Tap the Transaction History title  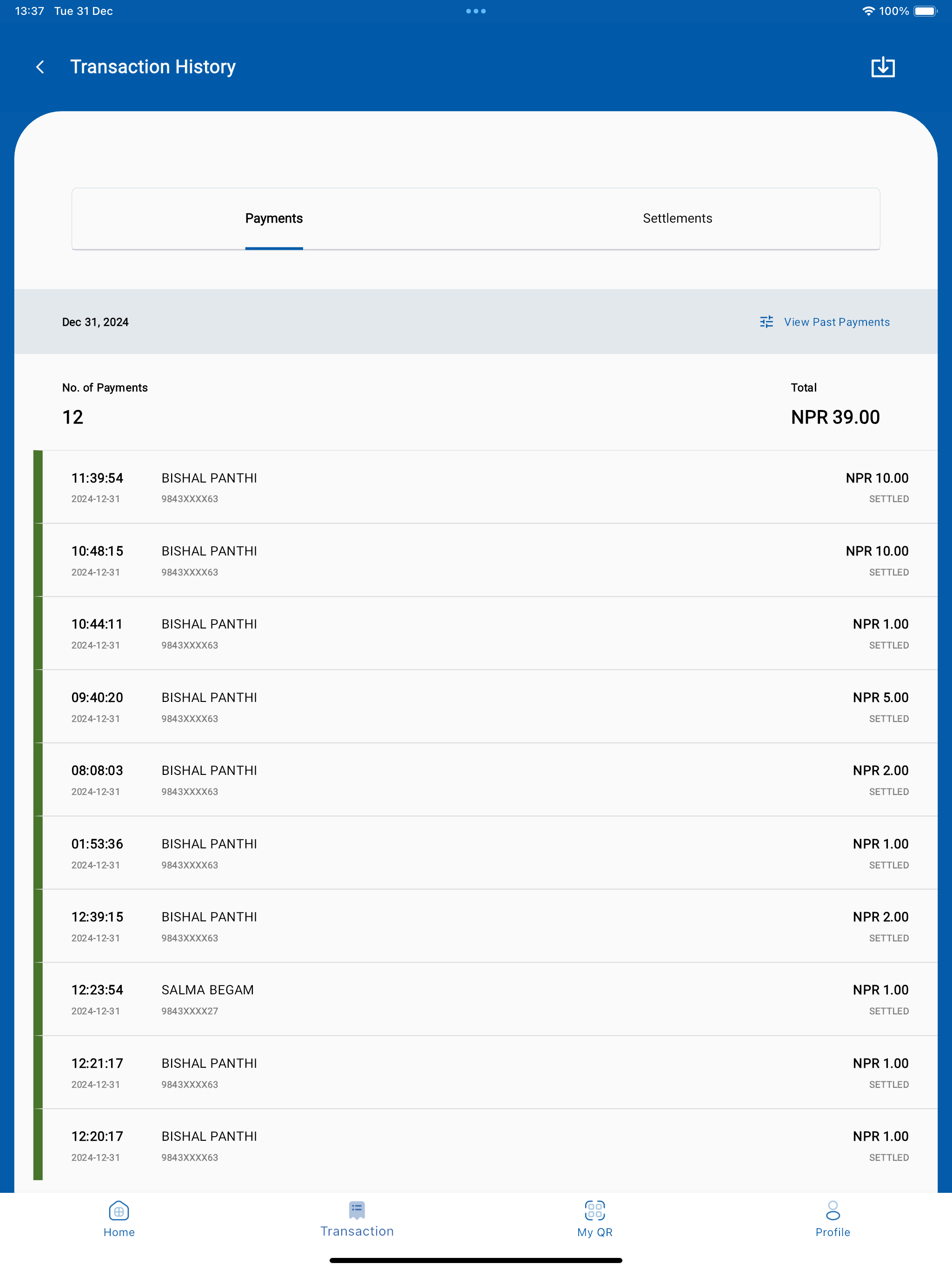pos(153,67)
